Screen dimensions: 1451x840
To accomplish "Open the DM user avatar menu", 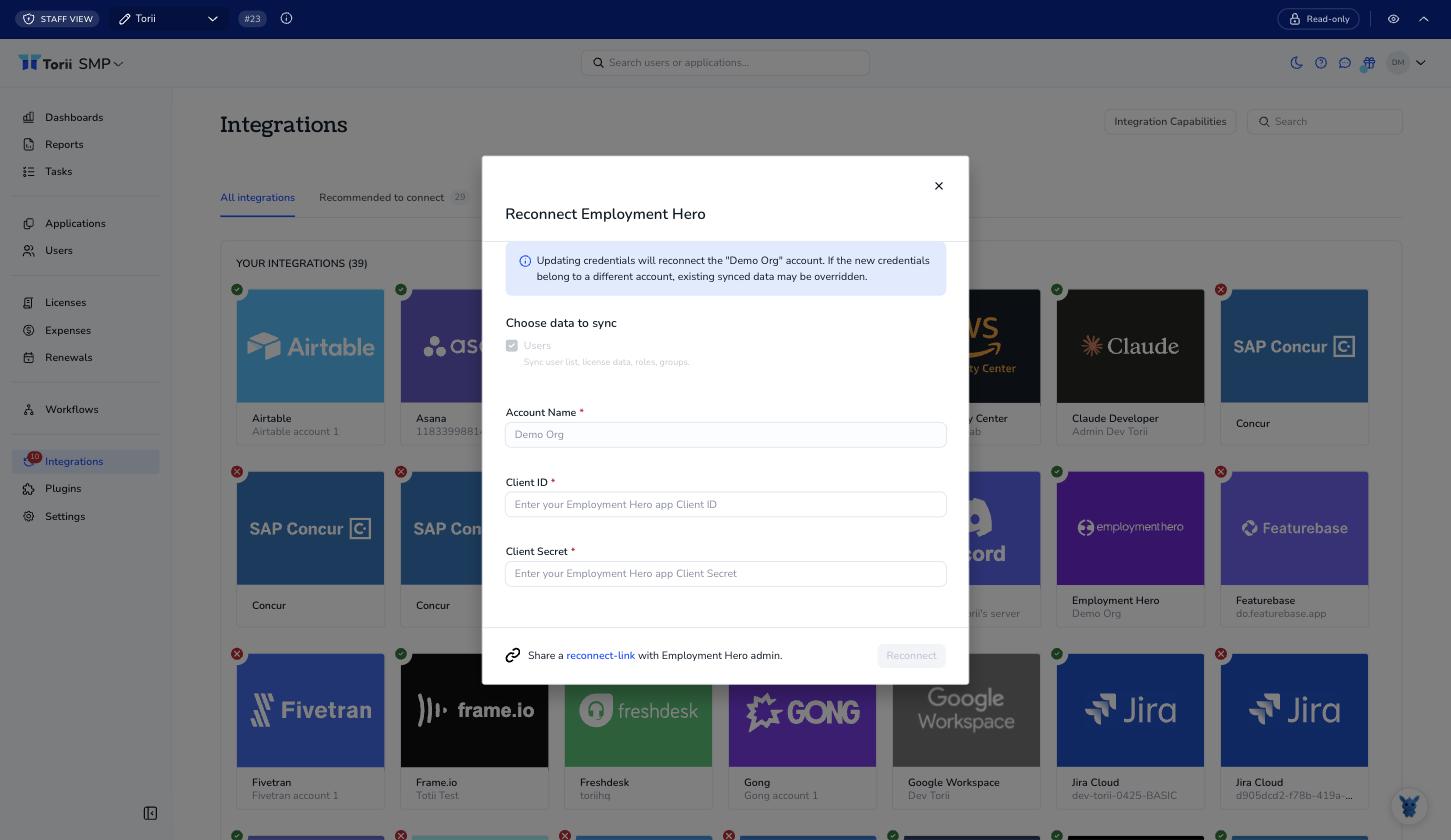I will coord(1406,63).
